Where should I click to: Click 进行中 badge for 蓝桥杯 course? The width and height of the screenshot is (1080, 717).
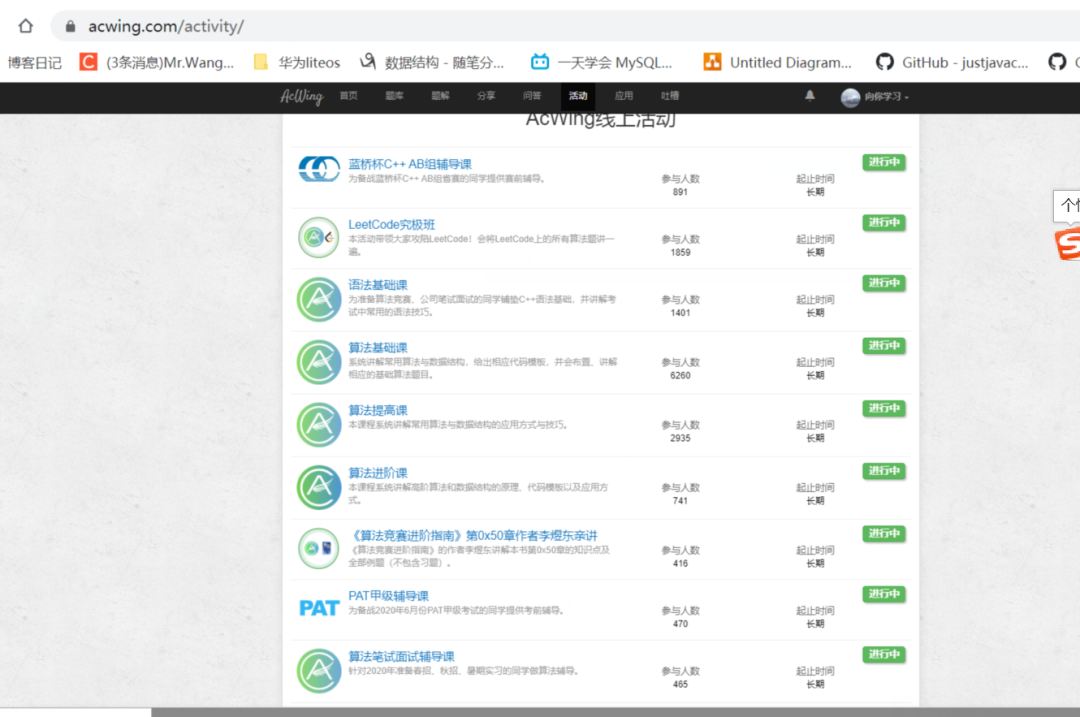pos(884,163)
